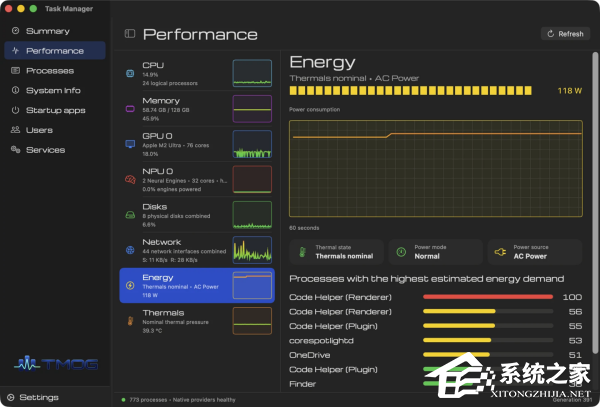Open the Users section

[54, 130]
